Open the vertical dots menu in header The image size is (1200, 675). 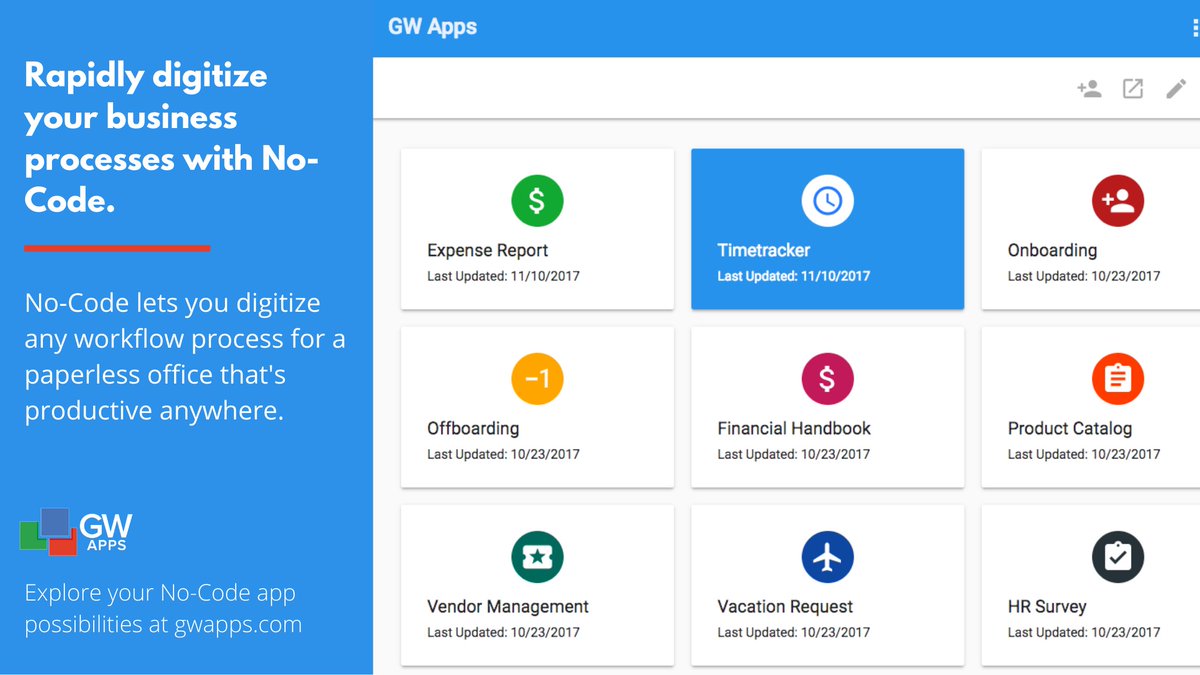click(1195, 28)
